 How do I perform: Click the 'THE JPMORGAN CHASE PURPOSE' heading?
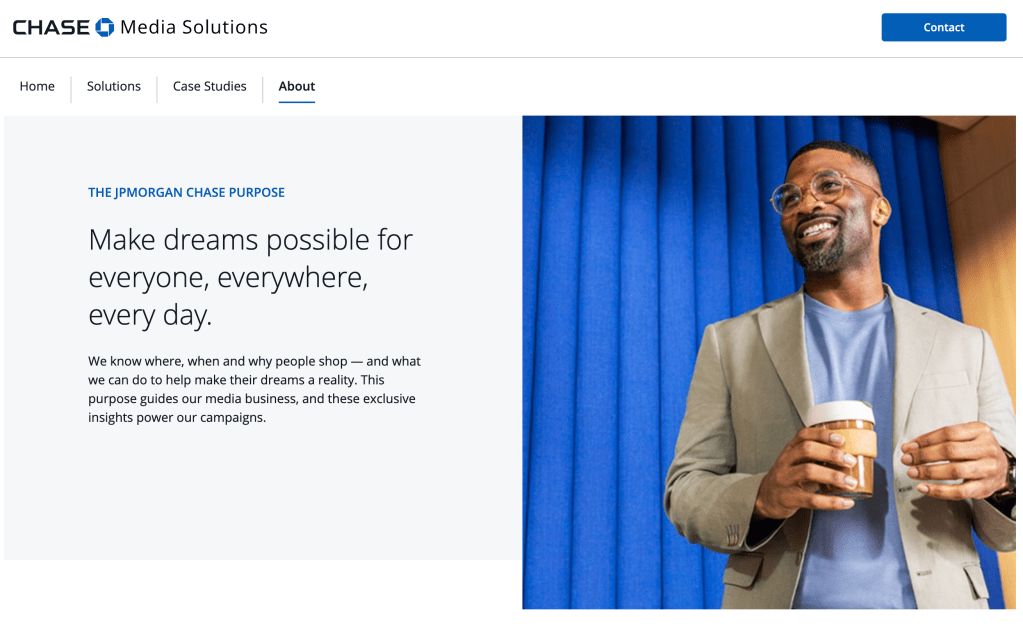click(186, 192)
